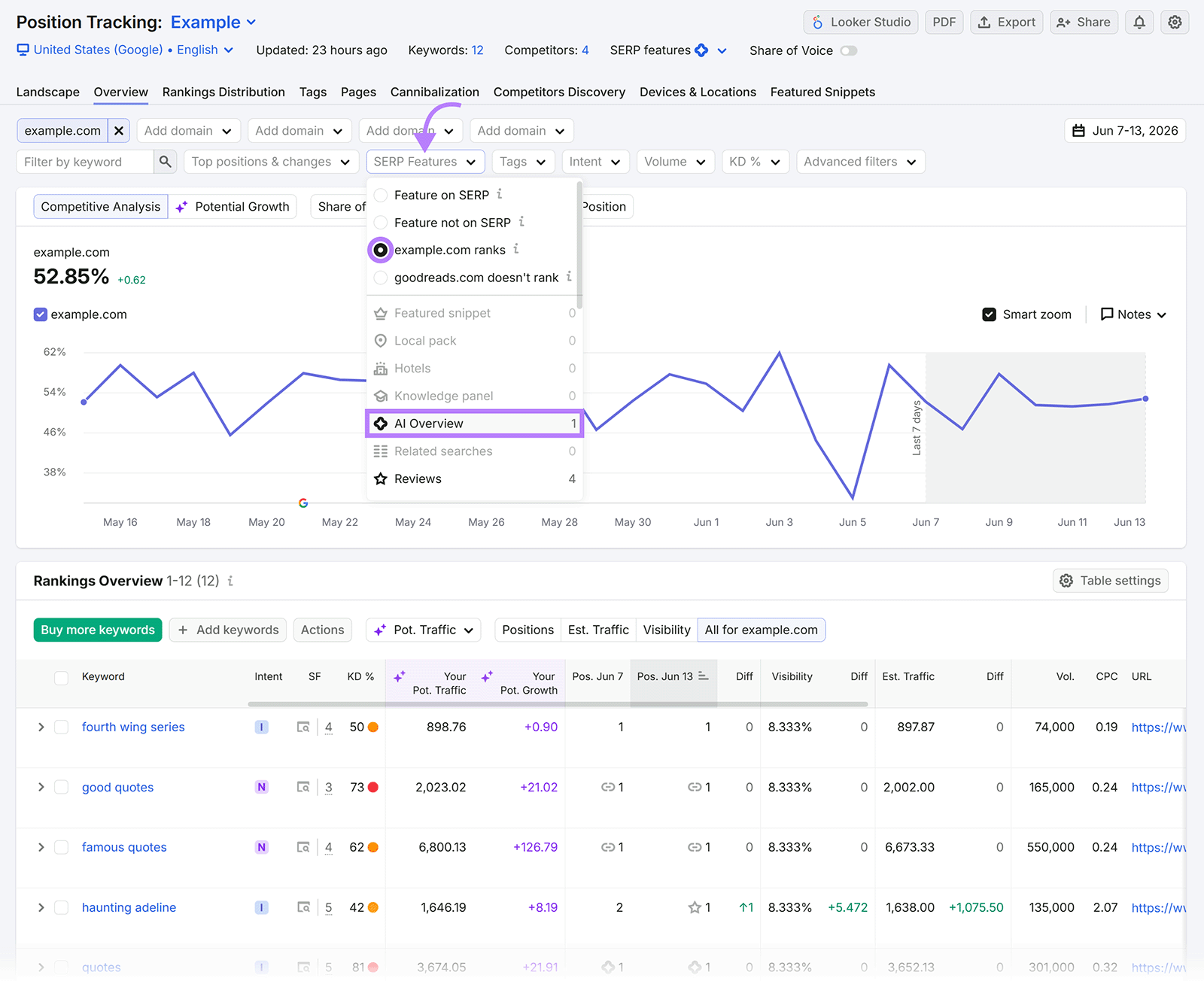This screenshot has width=1204, height=984.
Task: Select example.com ranks radio button
Action: (381, 250)
